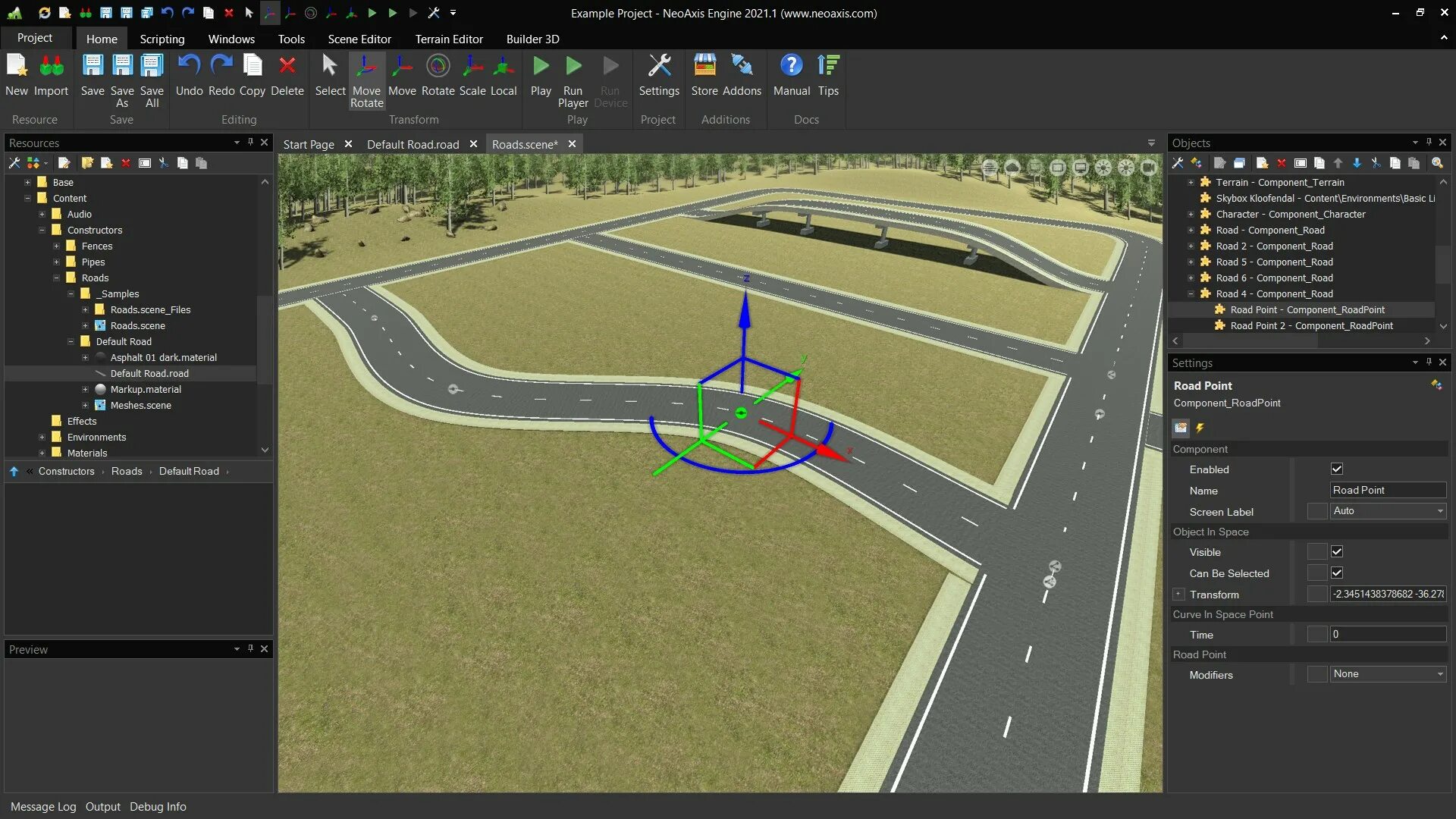
Task: Select the Scale transform tool
Action: pos(472,67)
